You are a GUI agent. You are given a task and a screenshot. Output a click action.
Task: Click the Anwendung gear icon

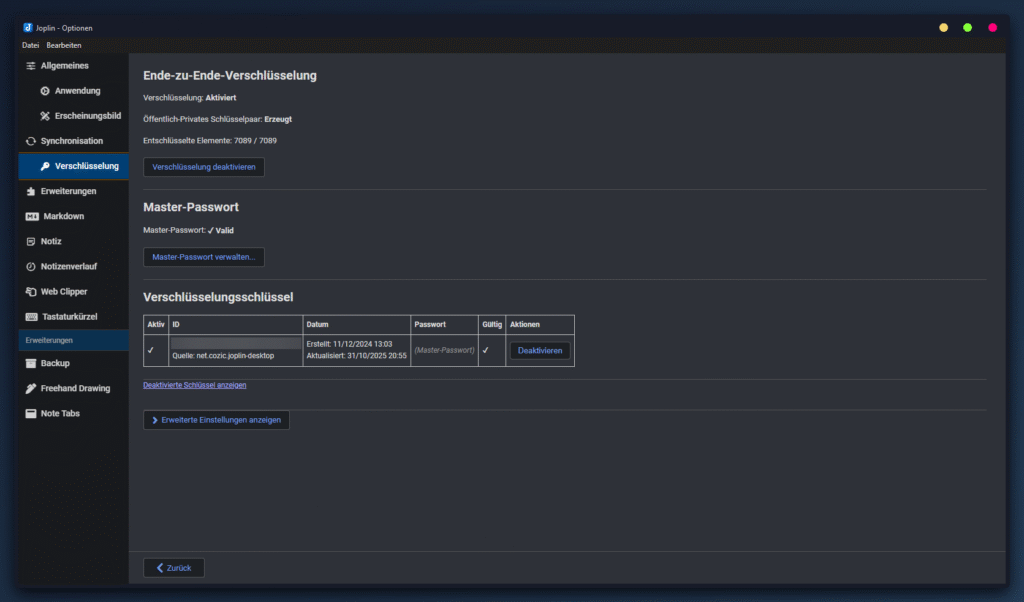point(45,91)
